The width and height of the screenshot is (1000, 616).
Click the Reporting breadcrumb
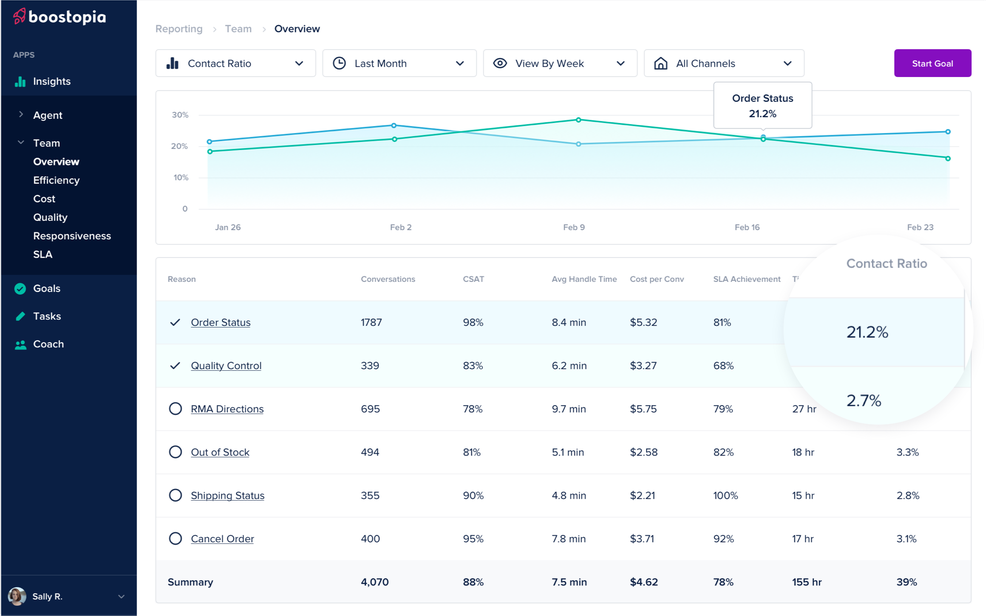[x=179, y=29]
